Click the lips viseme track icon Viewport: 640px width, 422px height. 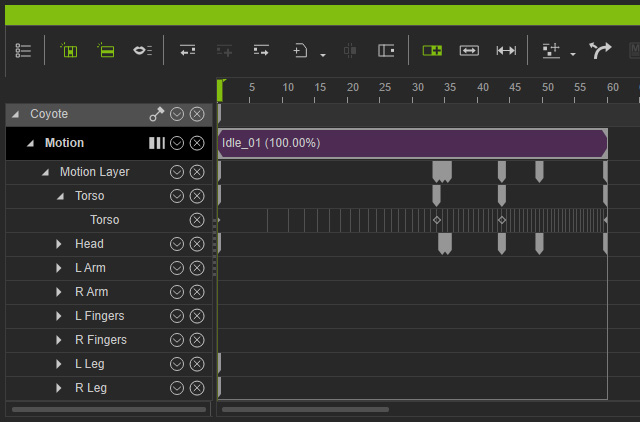point(142,51)
